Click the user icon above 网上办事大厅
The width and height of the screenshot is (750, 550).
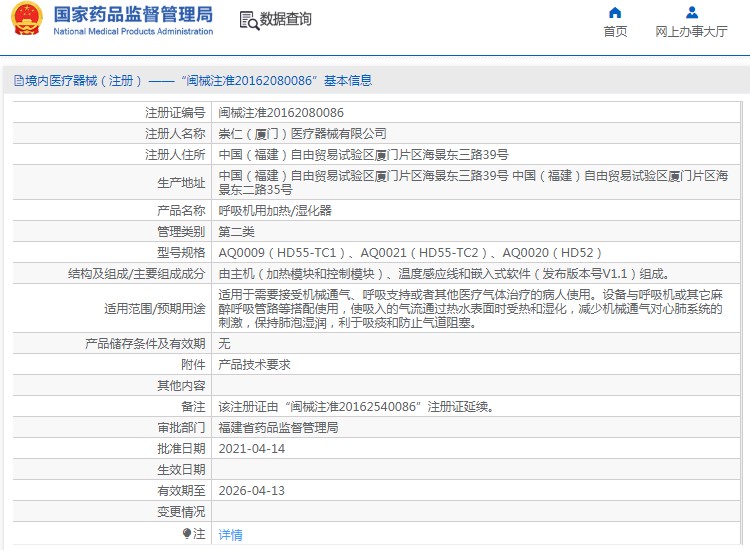click(691, 13)
